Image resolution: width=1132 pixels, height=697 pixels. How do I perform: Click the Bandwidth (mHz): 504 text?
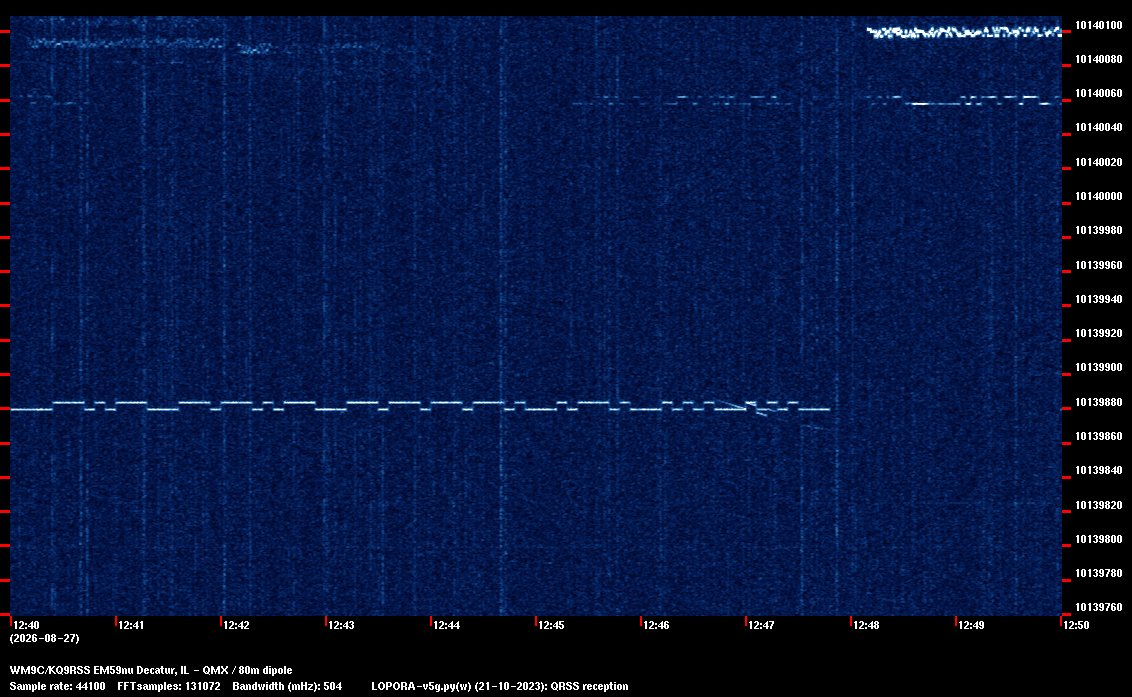pyautogui.click(x=287, y=686)
